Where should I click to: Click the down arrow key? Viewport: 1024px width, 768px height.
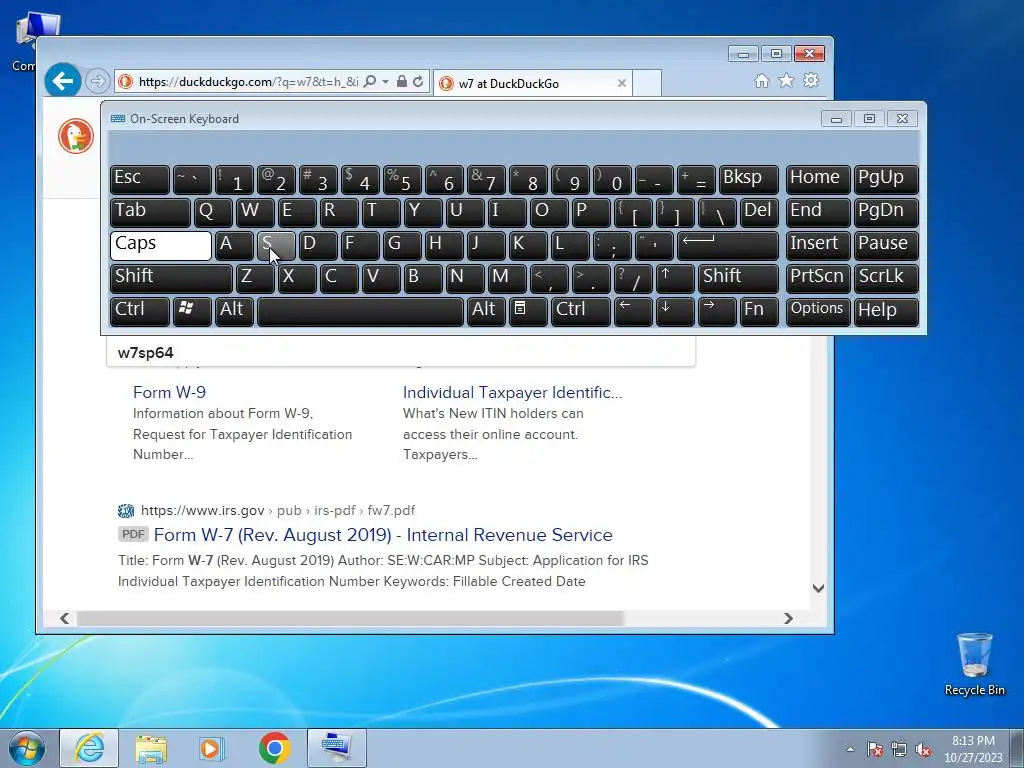675,312
